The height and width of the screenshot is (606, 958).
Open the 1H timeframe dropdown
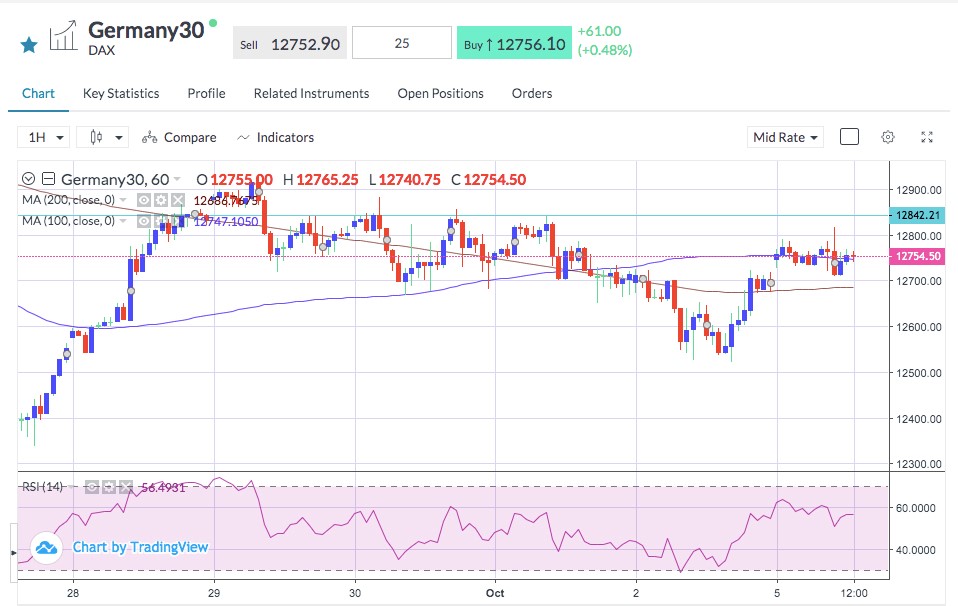pyautogui.click(x=44, y=137)
